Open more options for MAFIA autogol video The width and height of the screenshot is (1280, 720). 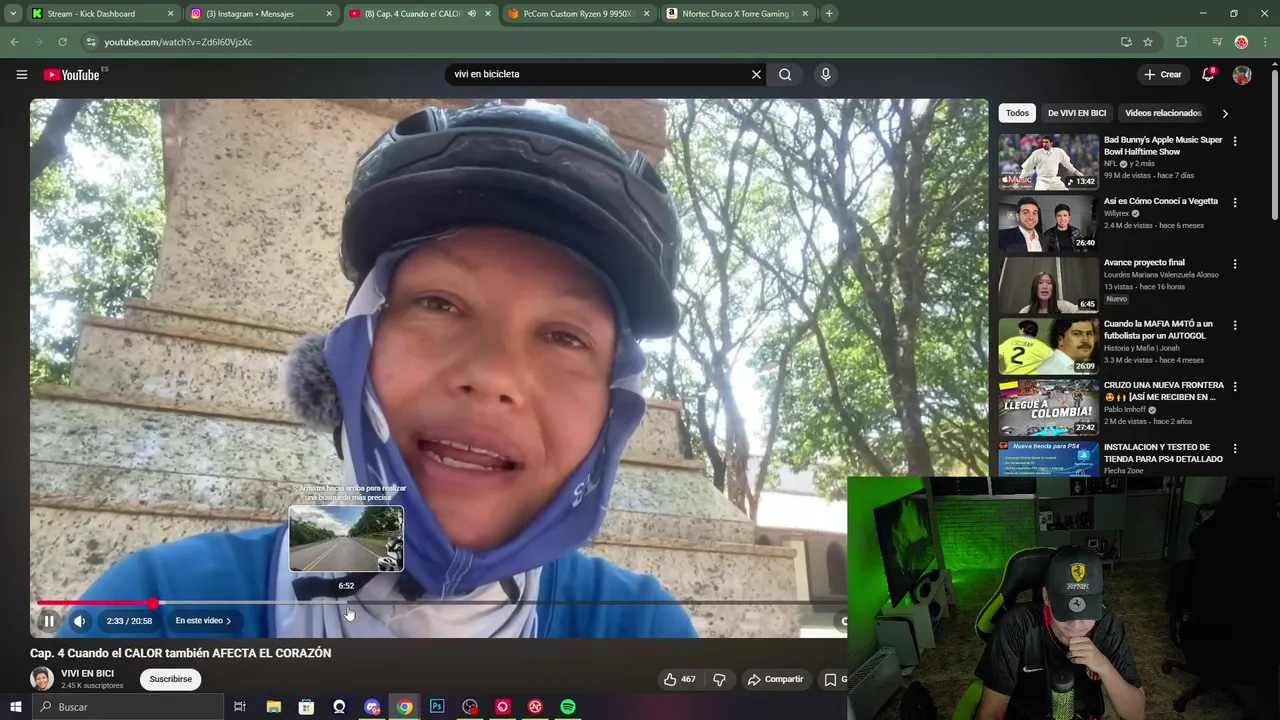1235,325
